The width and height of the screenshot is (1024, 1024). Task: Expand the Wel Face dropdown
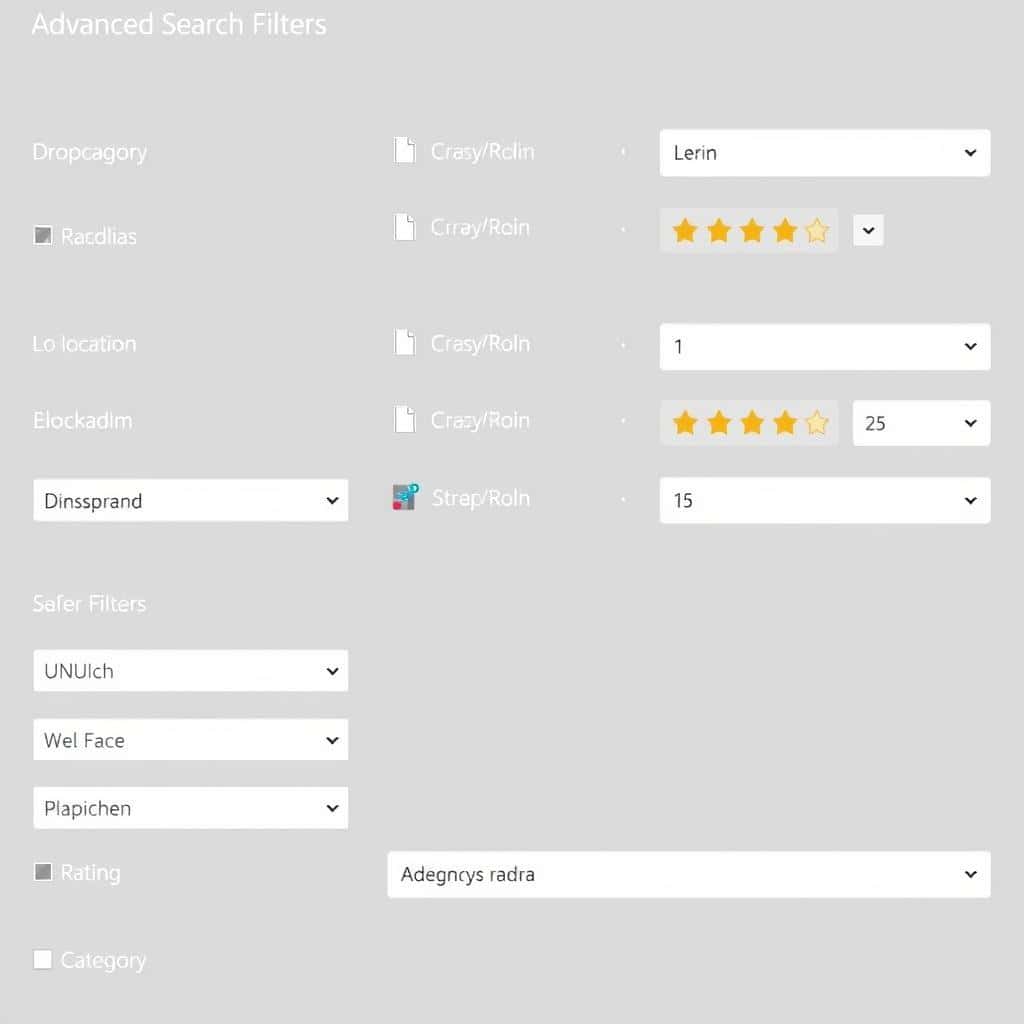190,740
